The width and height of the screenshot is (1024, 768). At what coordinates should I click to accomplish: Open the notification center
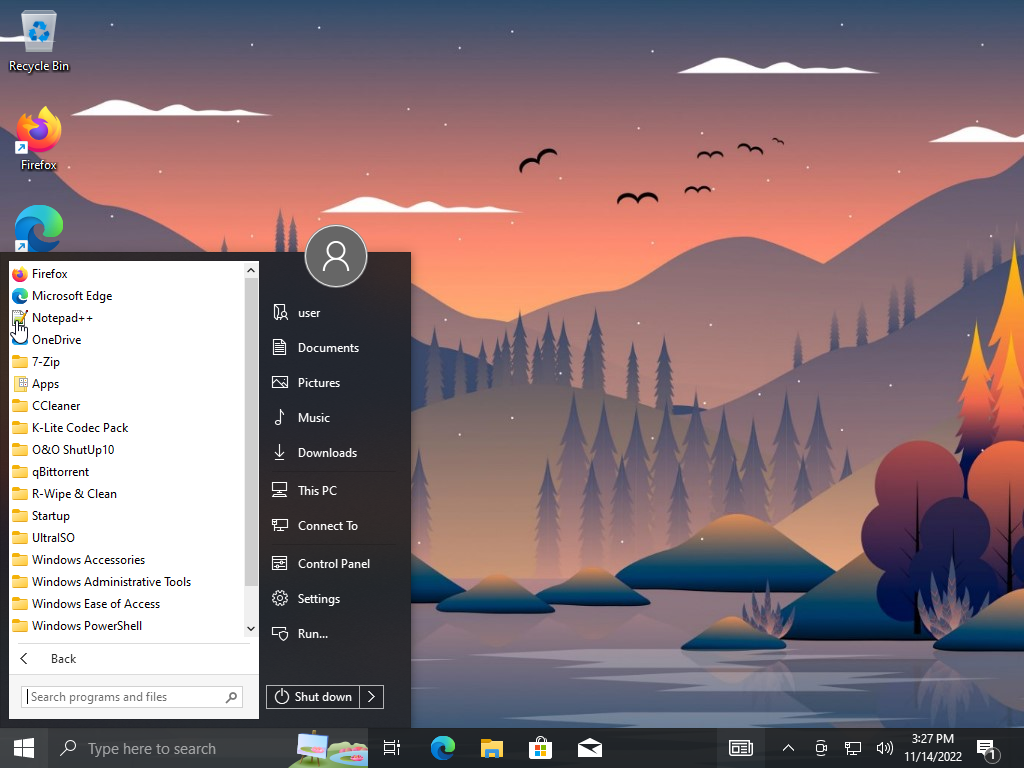click(x=987, y=750)
